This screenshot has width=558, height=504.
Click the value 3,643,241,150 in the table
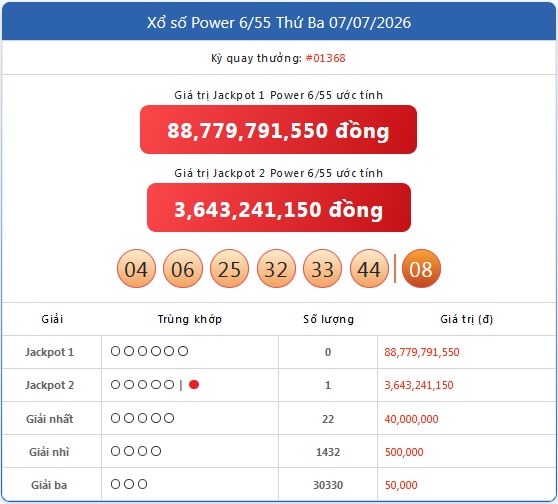[419, 385]
